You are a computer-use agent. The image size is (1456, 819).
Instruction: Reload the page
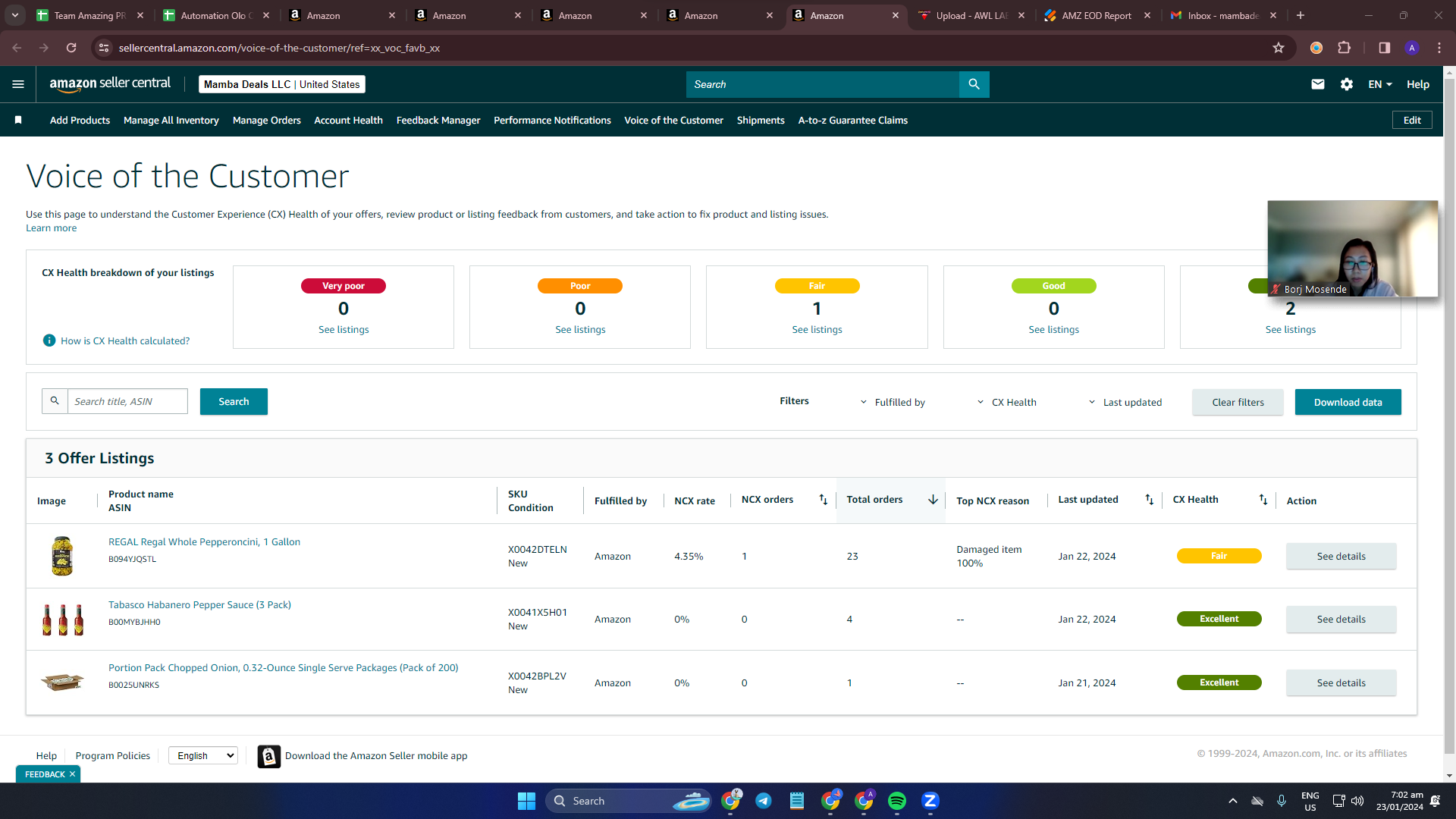[71, 48]
